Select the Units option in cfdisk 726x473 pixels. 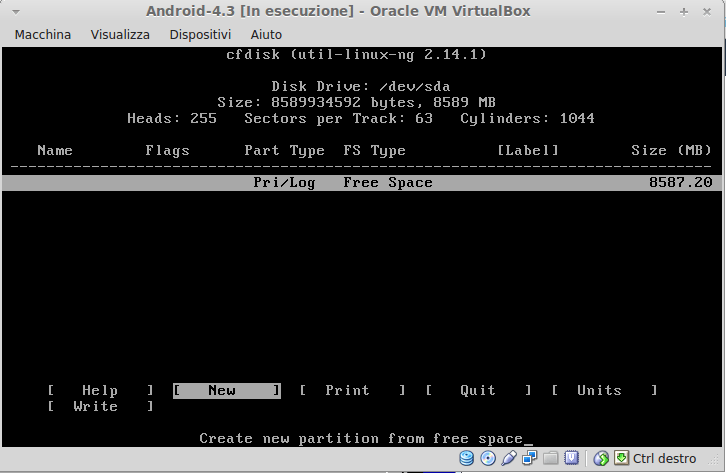tap(604, 390)
